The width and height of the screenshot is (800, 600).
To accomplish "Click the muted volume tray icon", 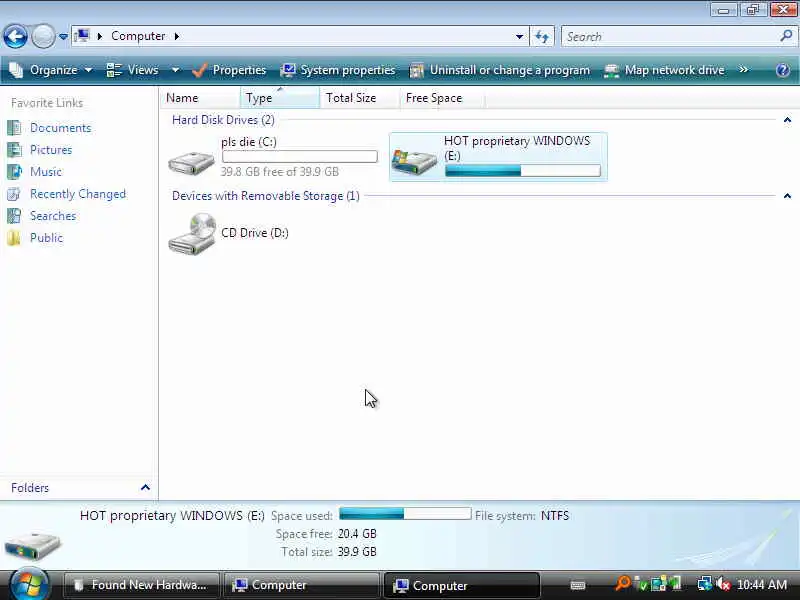I will tap(723, 584).
